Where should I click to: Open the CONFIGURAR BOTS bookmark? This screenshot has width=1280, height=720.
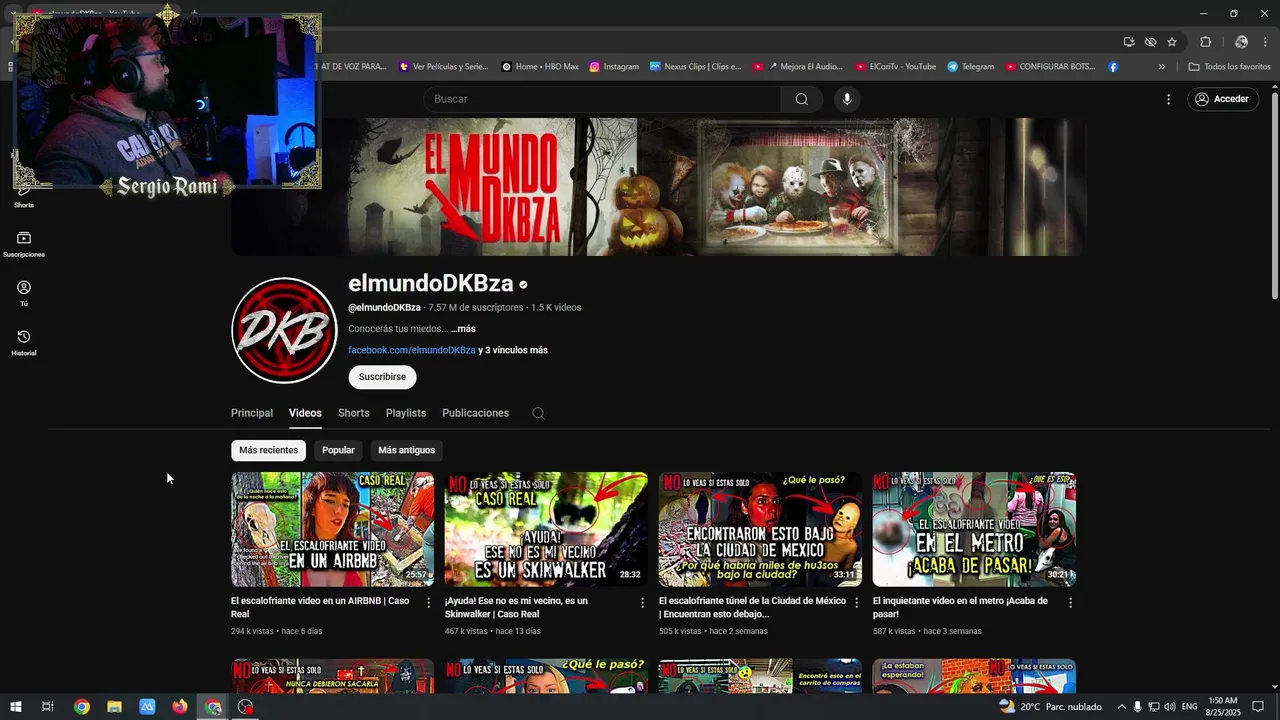(1050, 67)
